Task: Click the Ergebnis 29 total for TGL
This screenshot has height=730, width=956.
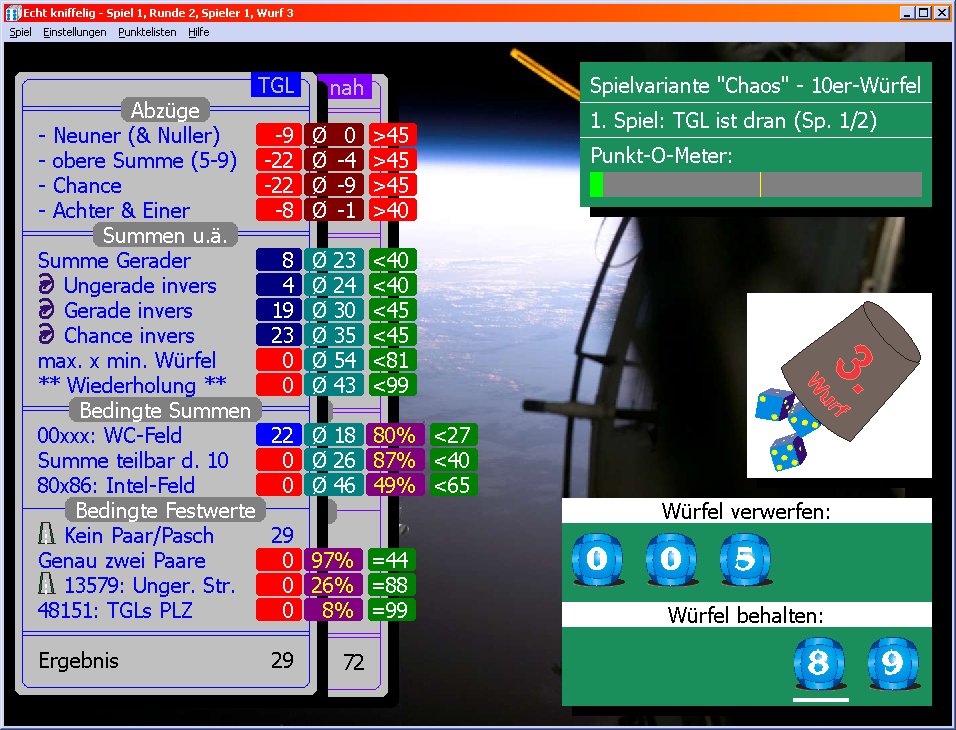Action: (282, 660)
